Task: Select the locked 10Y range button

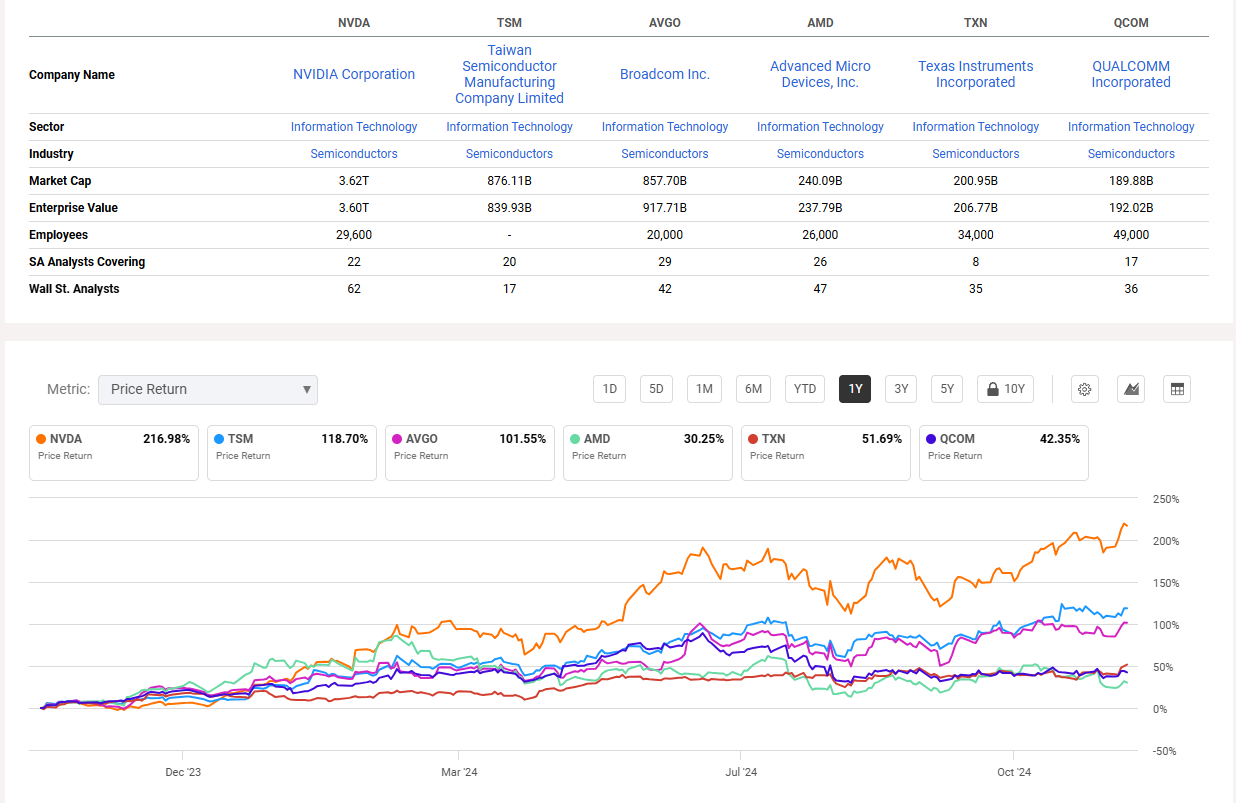Action: pyautogui.click(x=1005, y=389)
